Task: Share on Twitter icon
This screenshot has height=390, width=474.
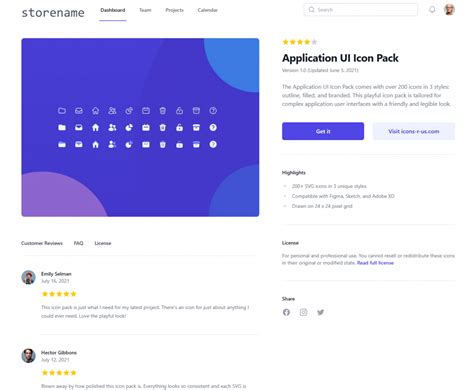Action: coord(320,312)
